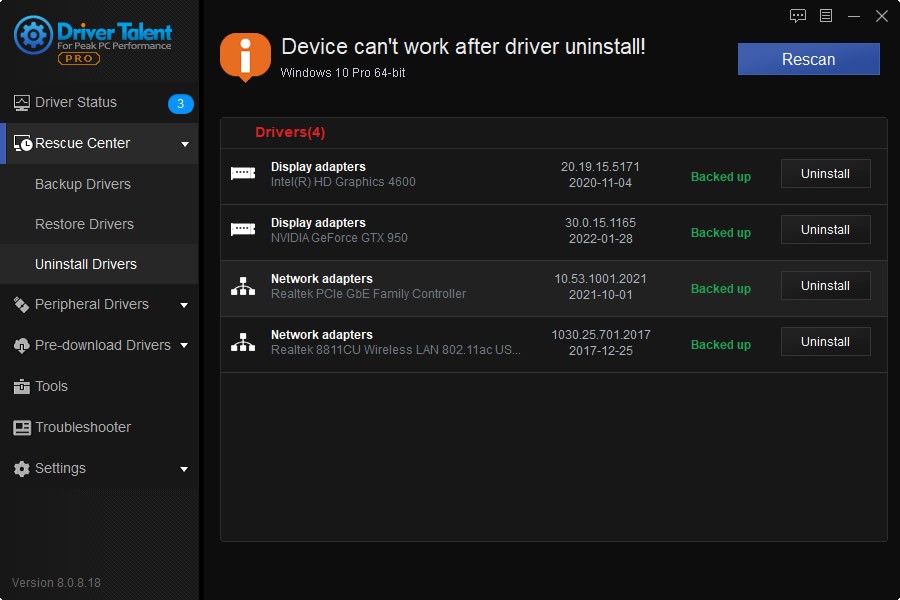Click the Driver Talent gear logo

(33, 35)
